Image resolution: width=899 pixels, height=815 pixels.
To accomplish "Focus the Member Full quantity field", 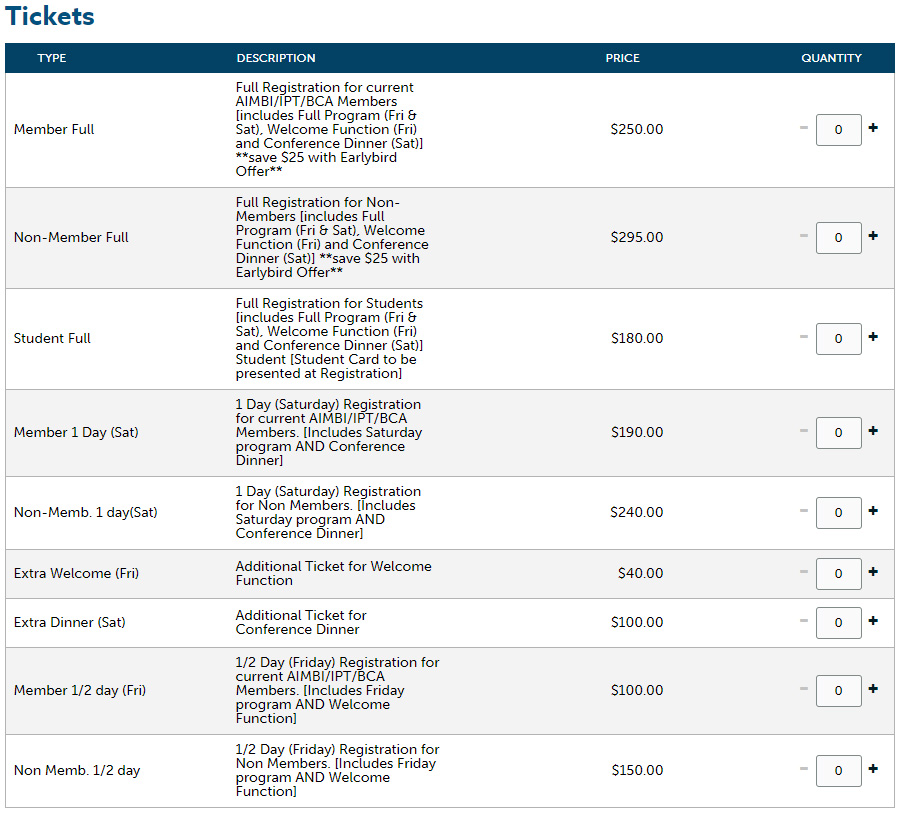I will coord(838,129).
